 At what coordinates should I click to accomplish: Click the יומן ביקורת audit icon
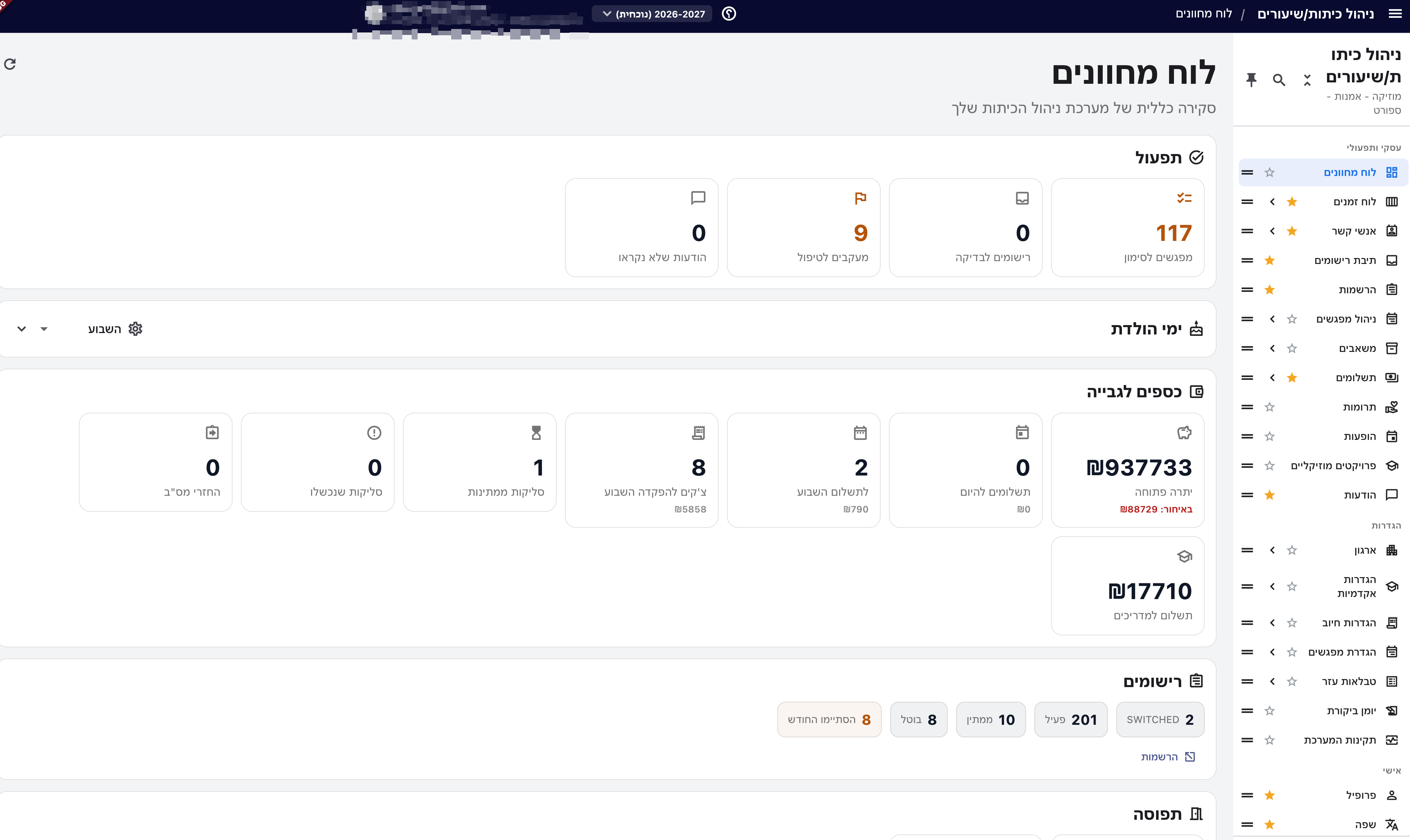pos(1391,711)
